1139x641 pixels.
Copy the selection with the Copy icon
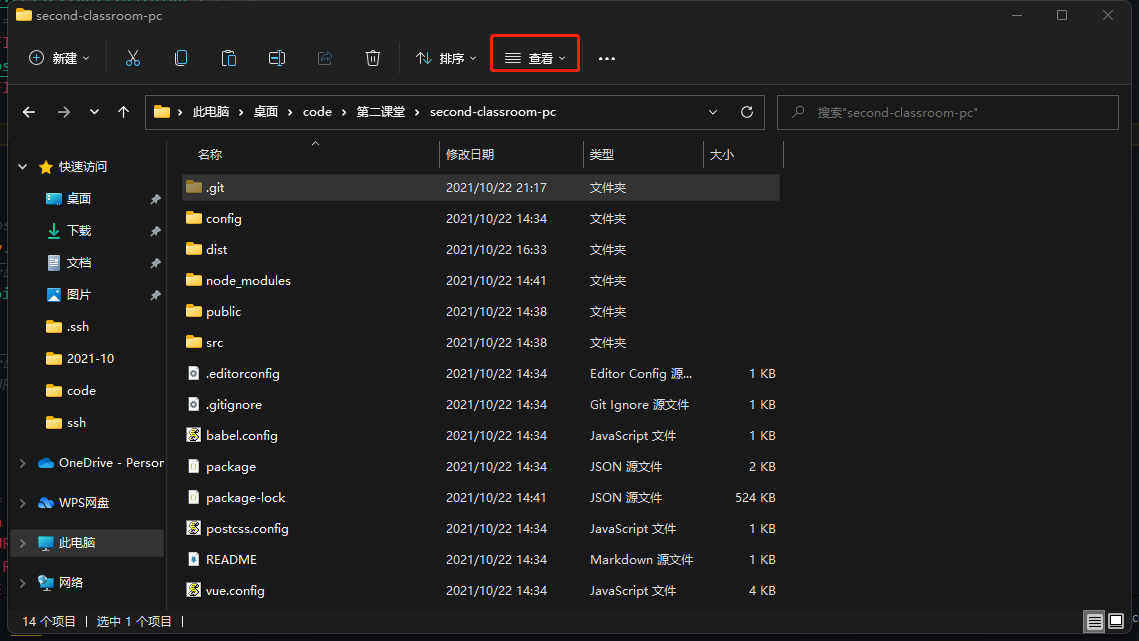click(181, 58)
